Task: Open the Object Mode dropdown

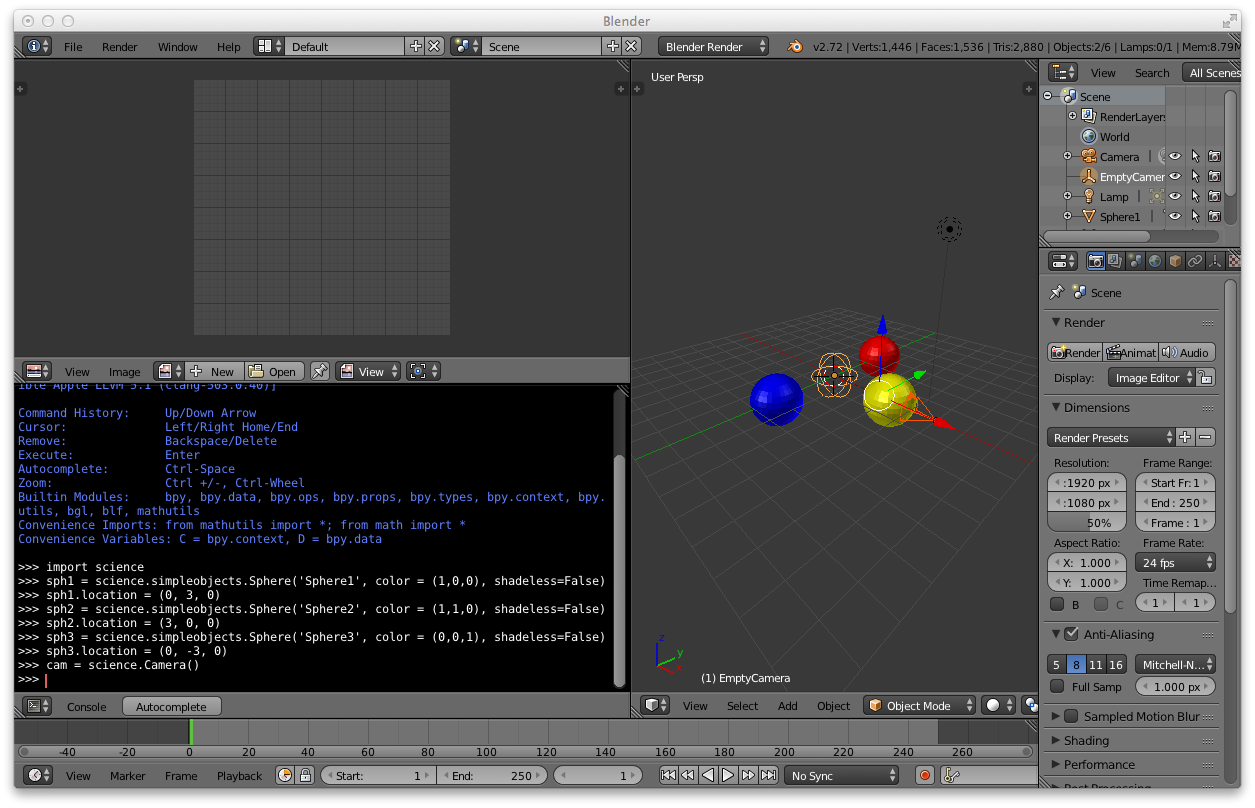Action: coord(919,705)
